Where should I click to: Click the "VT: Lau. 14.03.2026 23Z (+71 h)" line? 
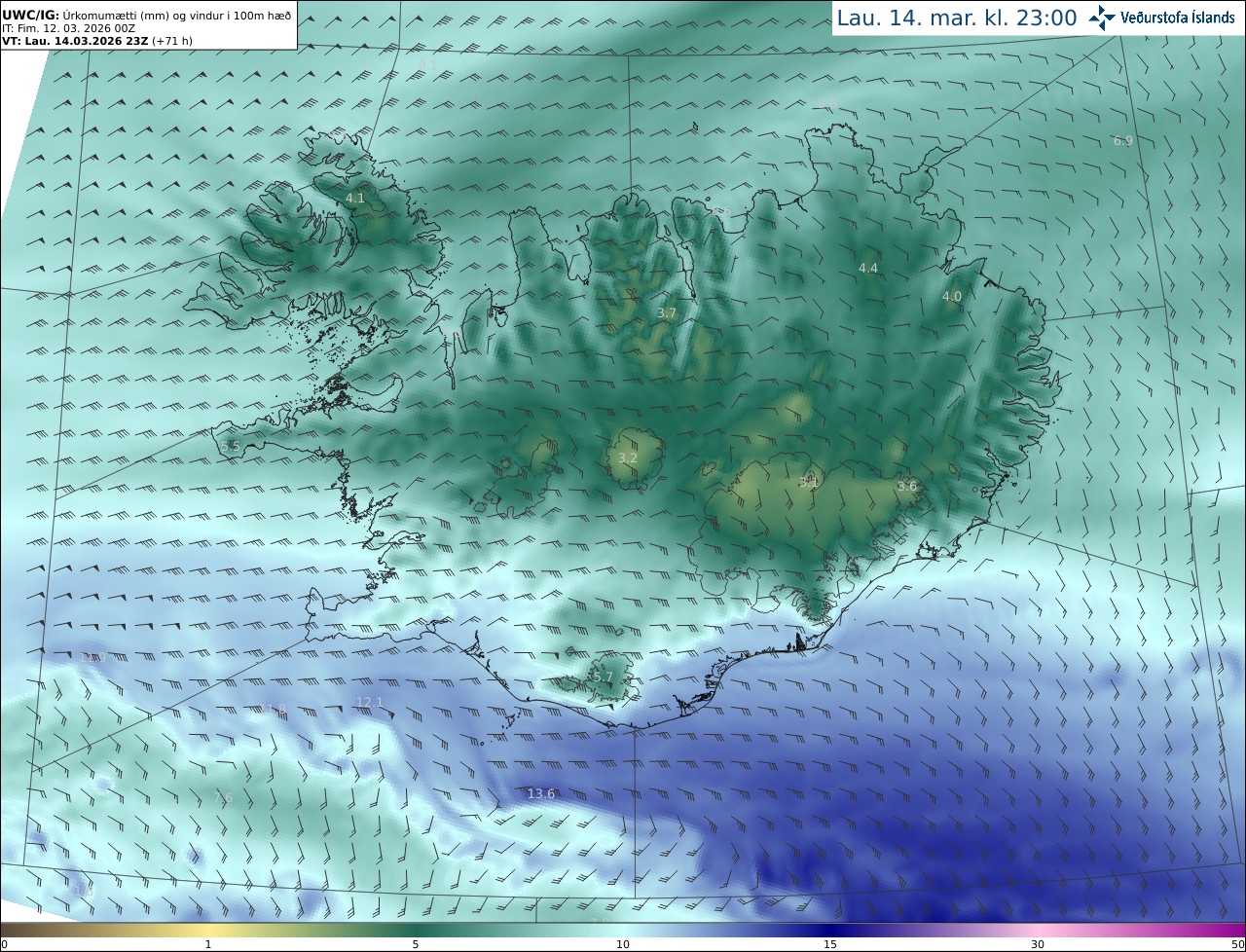click(x=97, y=41)
